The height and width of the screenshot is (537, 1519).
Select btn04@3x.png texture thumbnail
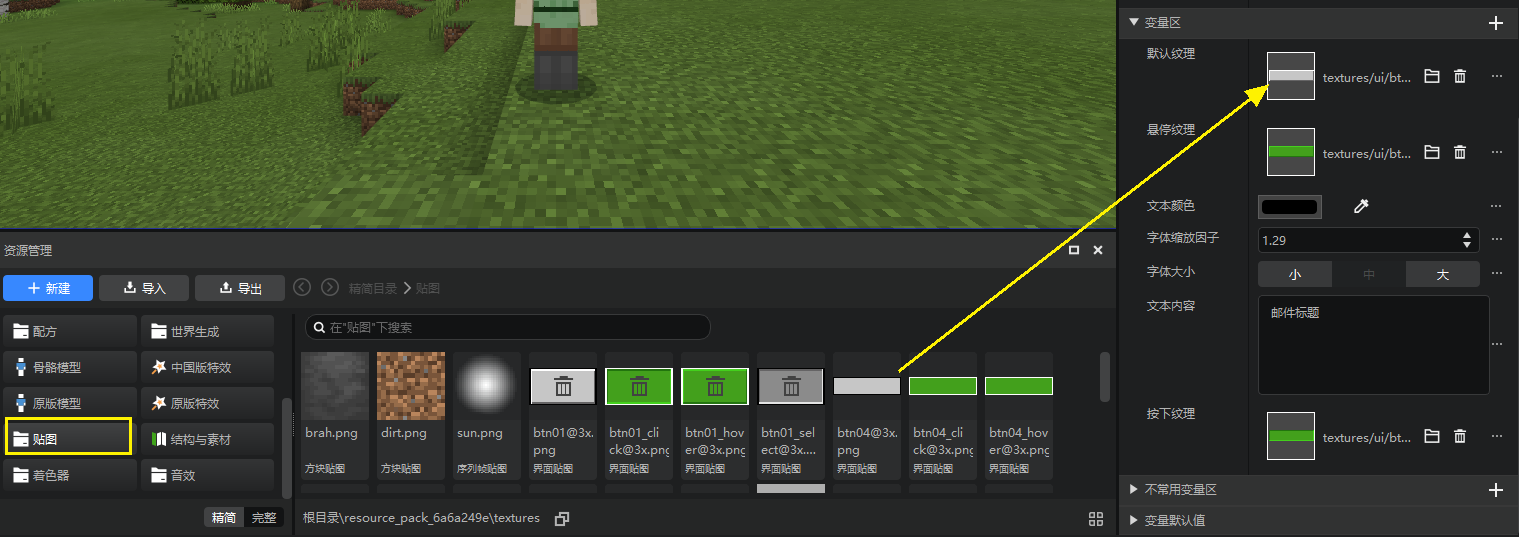click(x=867, y=386)
